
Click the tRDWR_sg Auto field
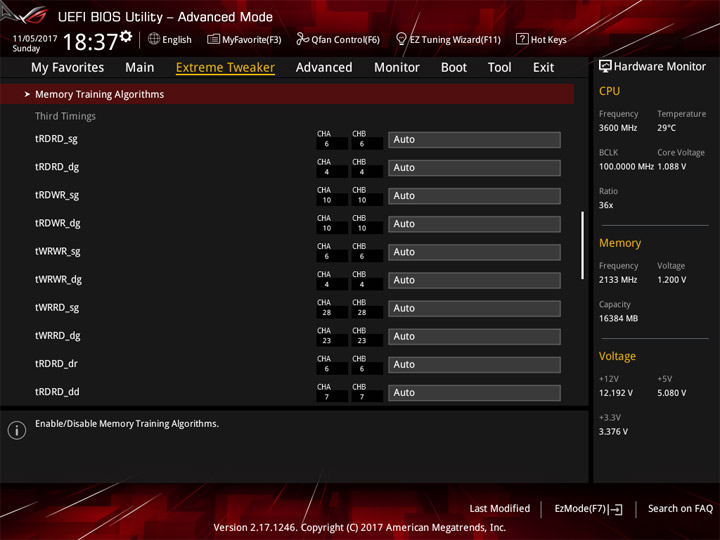pos(474,196)
